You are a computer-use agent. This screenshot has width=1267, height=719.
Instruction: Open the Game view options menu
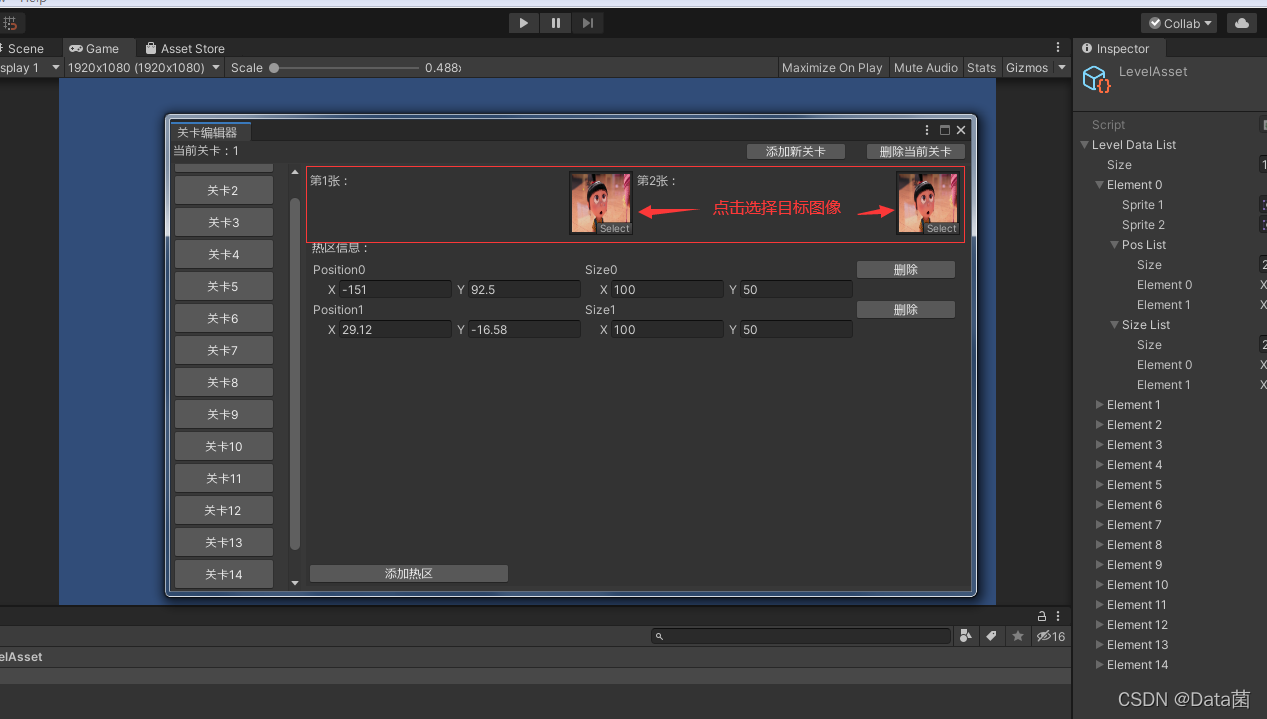tap(1058, 48)
